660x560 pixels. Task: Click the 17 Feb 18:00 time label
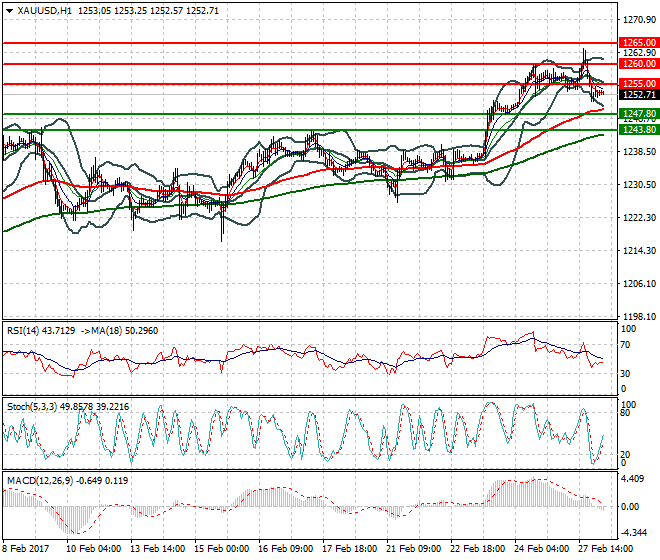(x=350, y=549)
